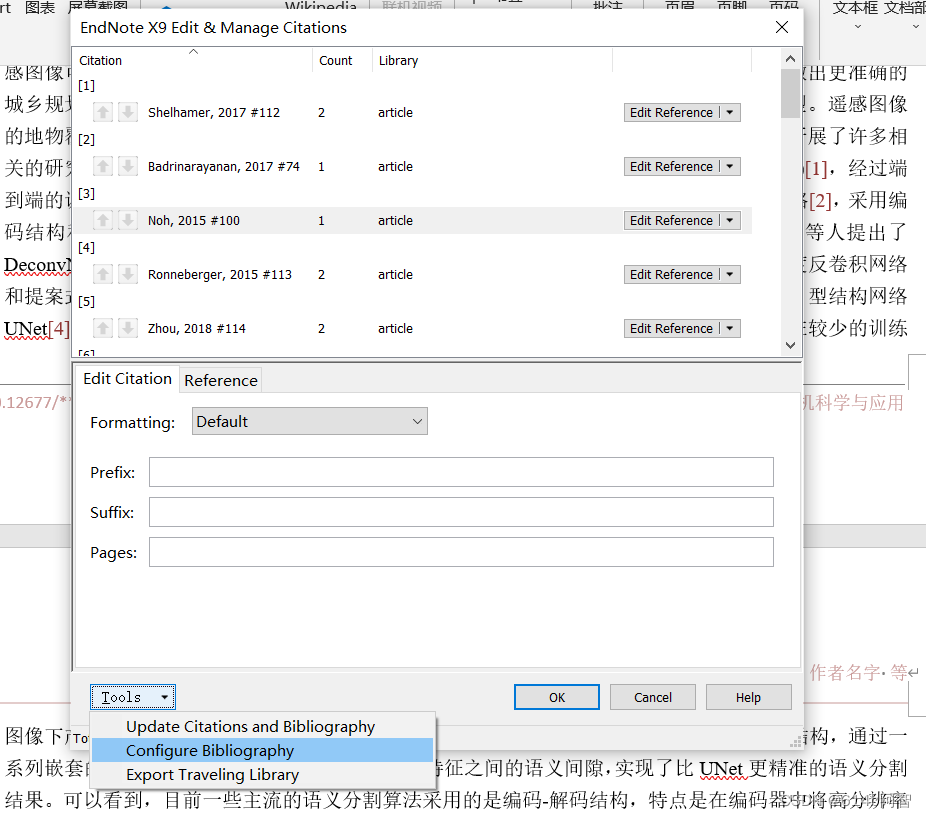This screenshot has width=926, height=818.
Task: Move Badrinarayanan, 2017 citation up
Action: pyautogui.click(x=103, y=166)
